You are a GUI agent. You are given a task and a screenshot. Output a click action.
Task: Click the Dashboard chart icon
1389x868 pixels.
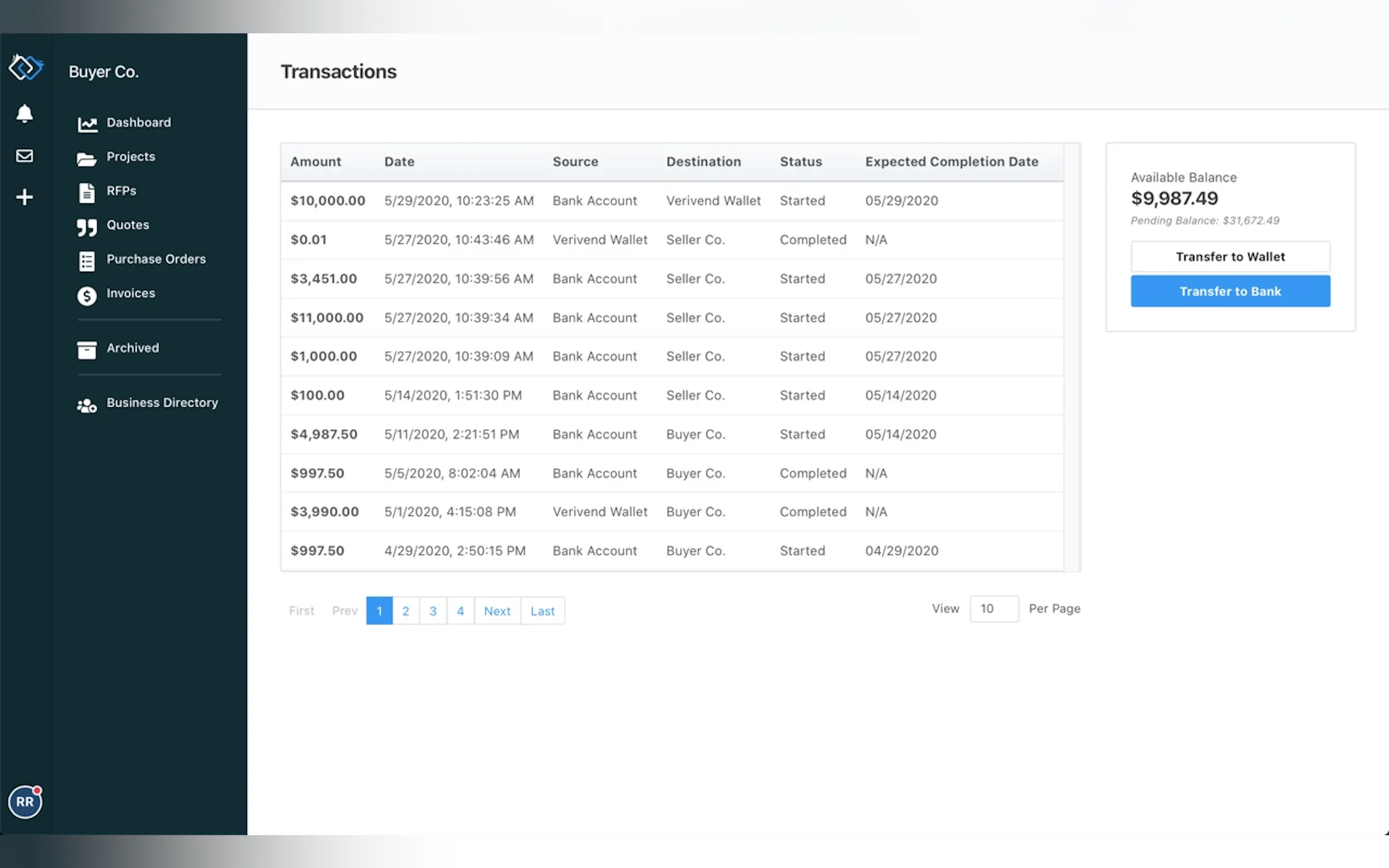[87, 124]
